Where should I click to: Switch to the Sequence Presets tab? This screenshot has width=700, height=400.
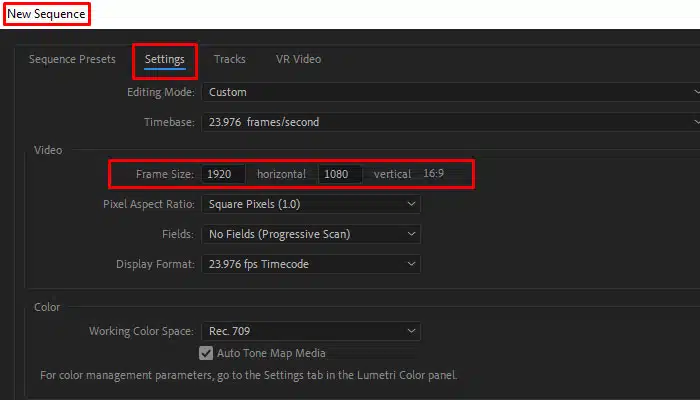pos(72,59)
